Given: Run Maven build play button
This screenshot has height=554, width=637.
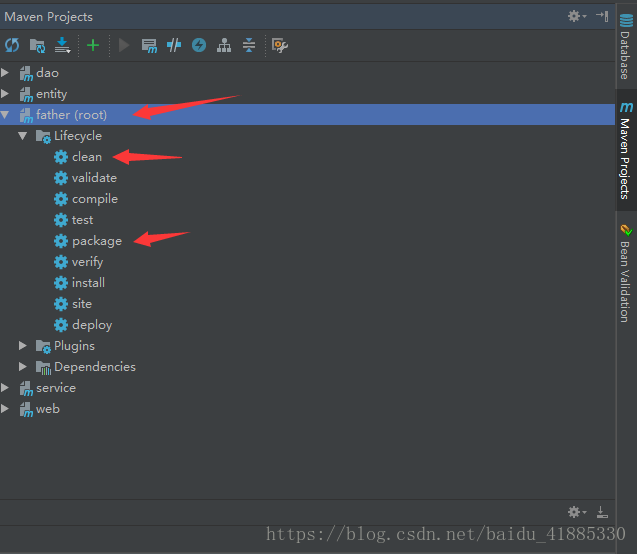Looking at the screenshot, I should 124,45.
